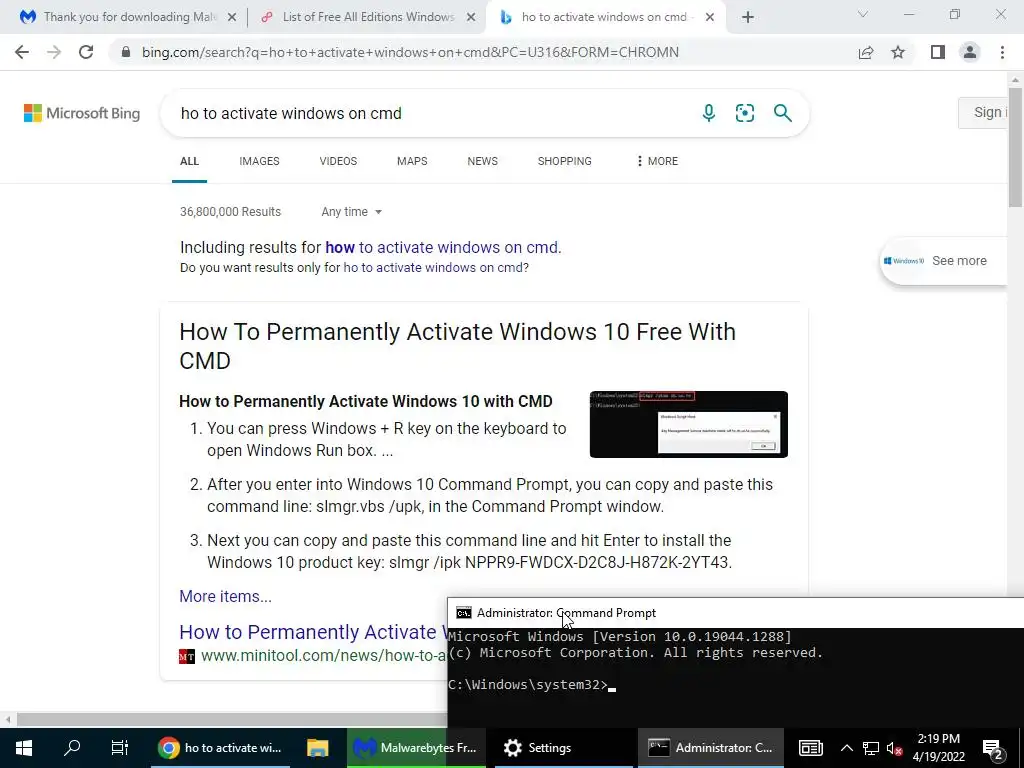Open the command prompt thumbnail image
1024x768 pixels.
coord(688,424)
